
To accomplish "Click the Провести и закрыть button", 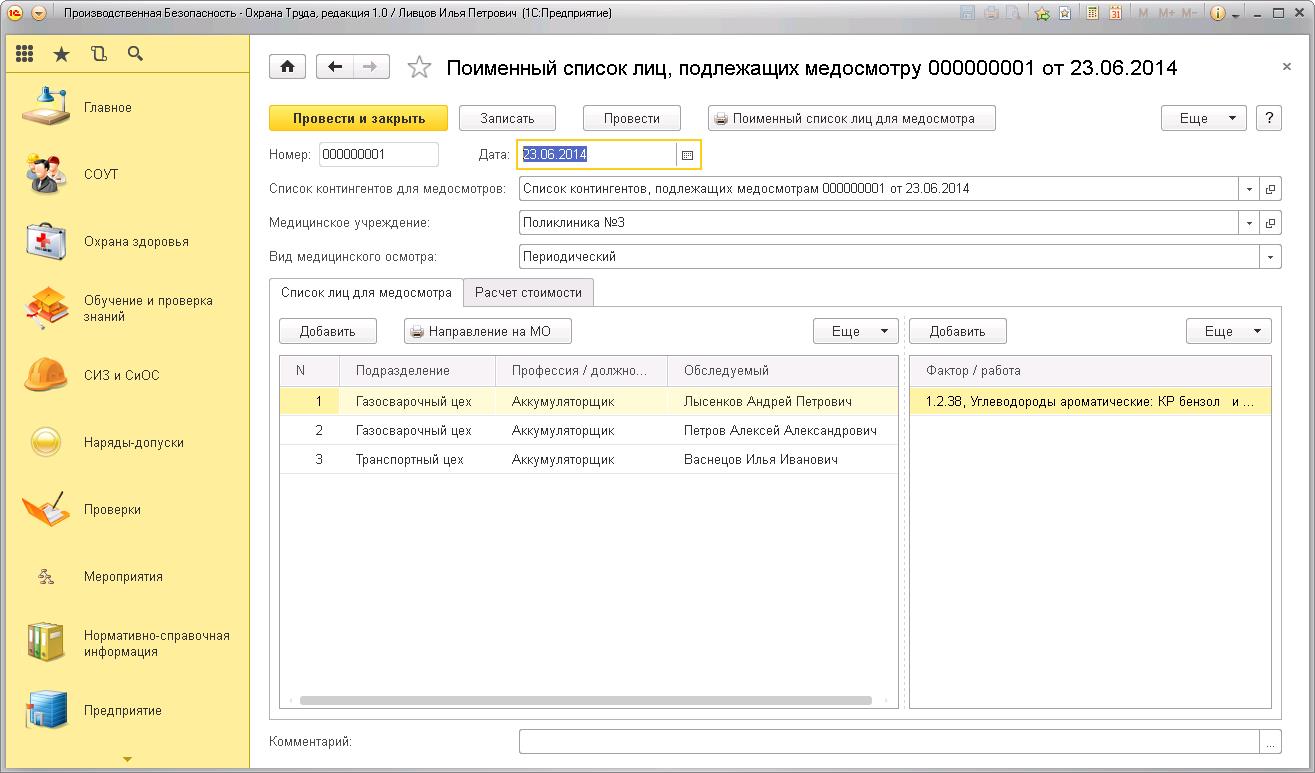I will click(x=358, y=118).
